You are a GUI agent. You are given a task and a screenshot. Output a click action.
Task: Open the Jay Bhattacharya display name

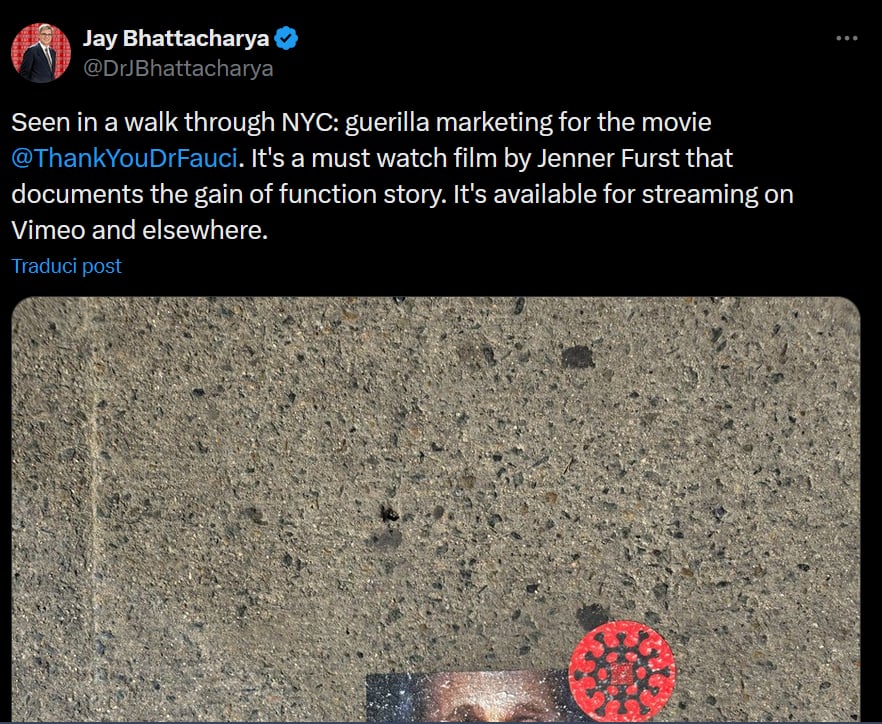pyautogui.click(x=176, y=38)
